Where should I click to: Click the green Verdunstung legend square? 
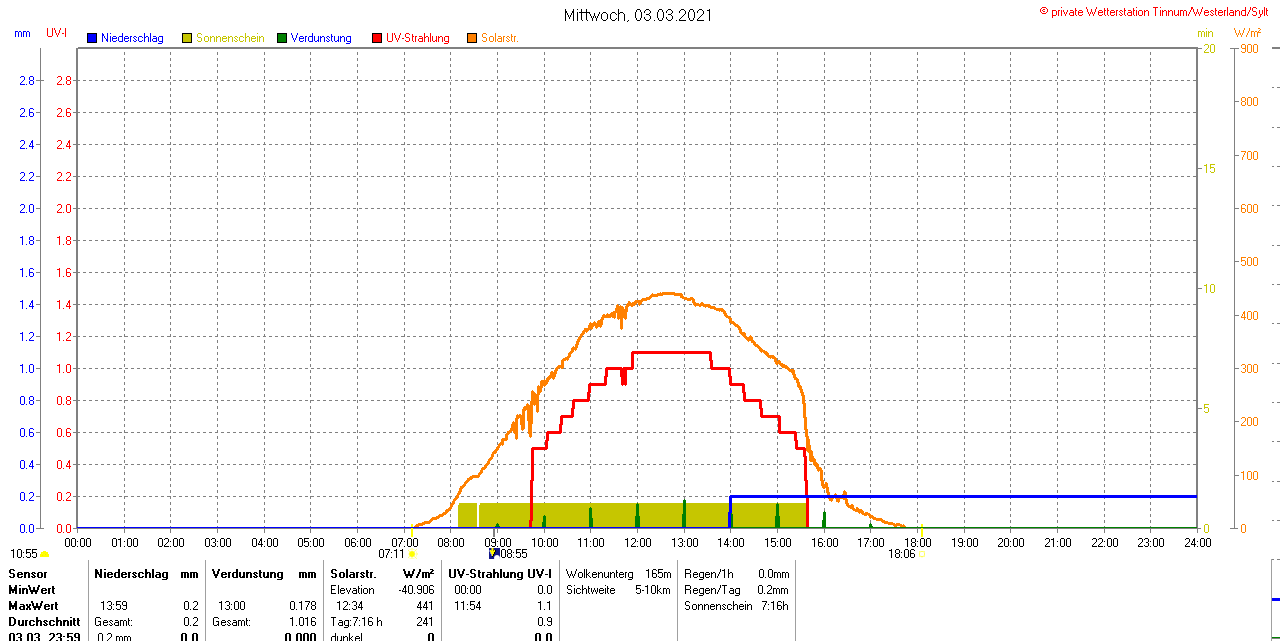[x=282, y=38]
